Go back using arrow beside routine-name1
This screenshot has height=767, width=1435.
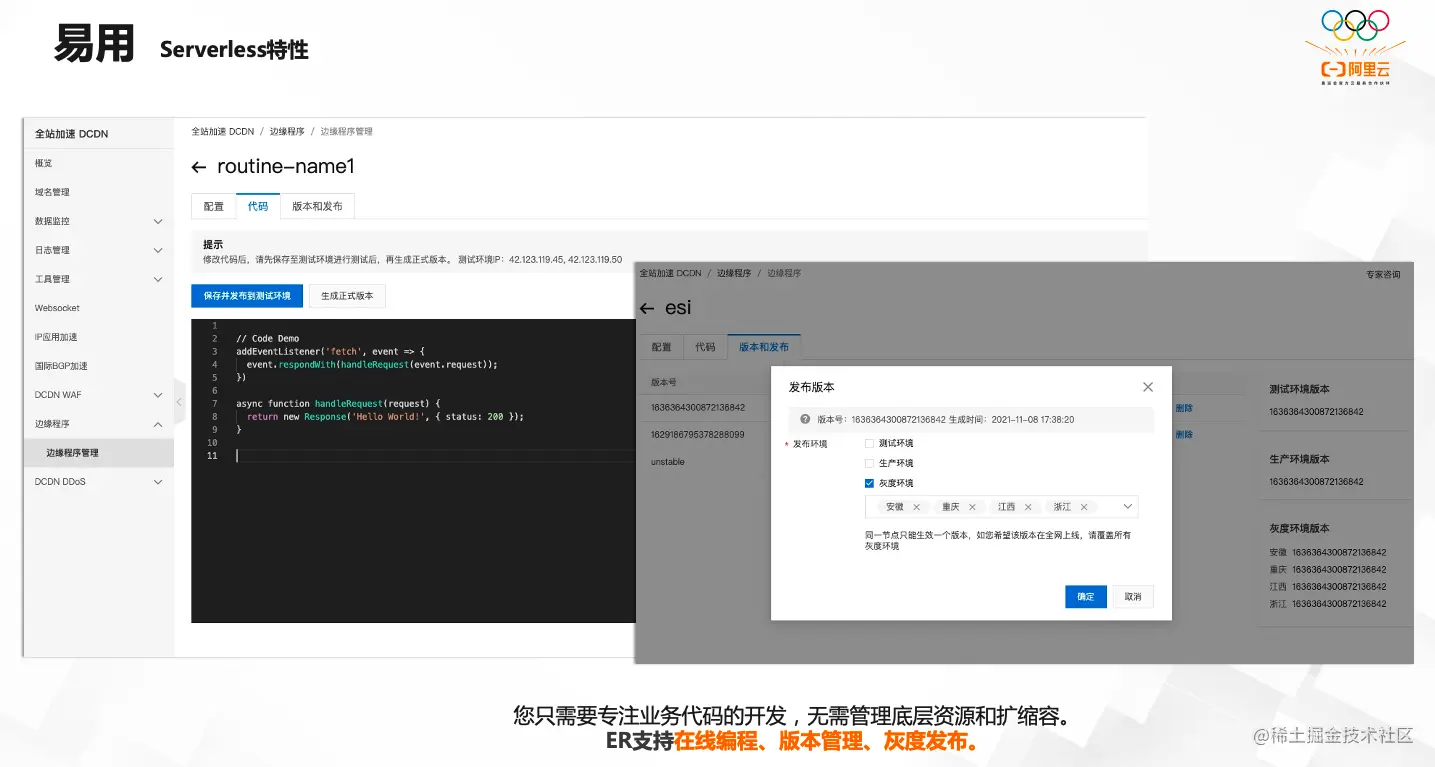click(199, 167)
